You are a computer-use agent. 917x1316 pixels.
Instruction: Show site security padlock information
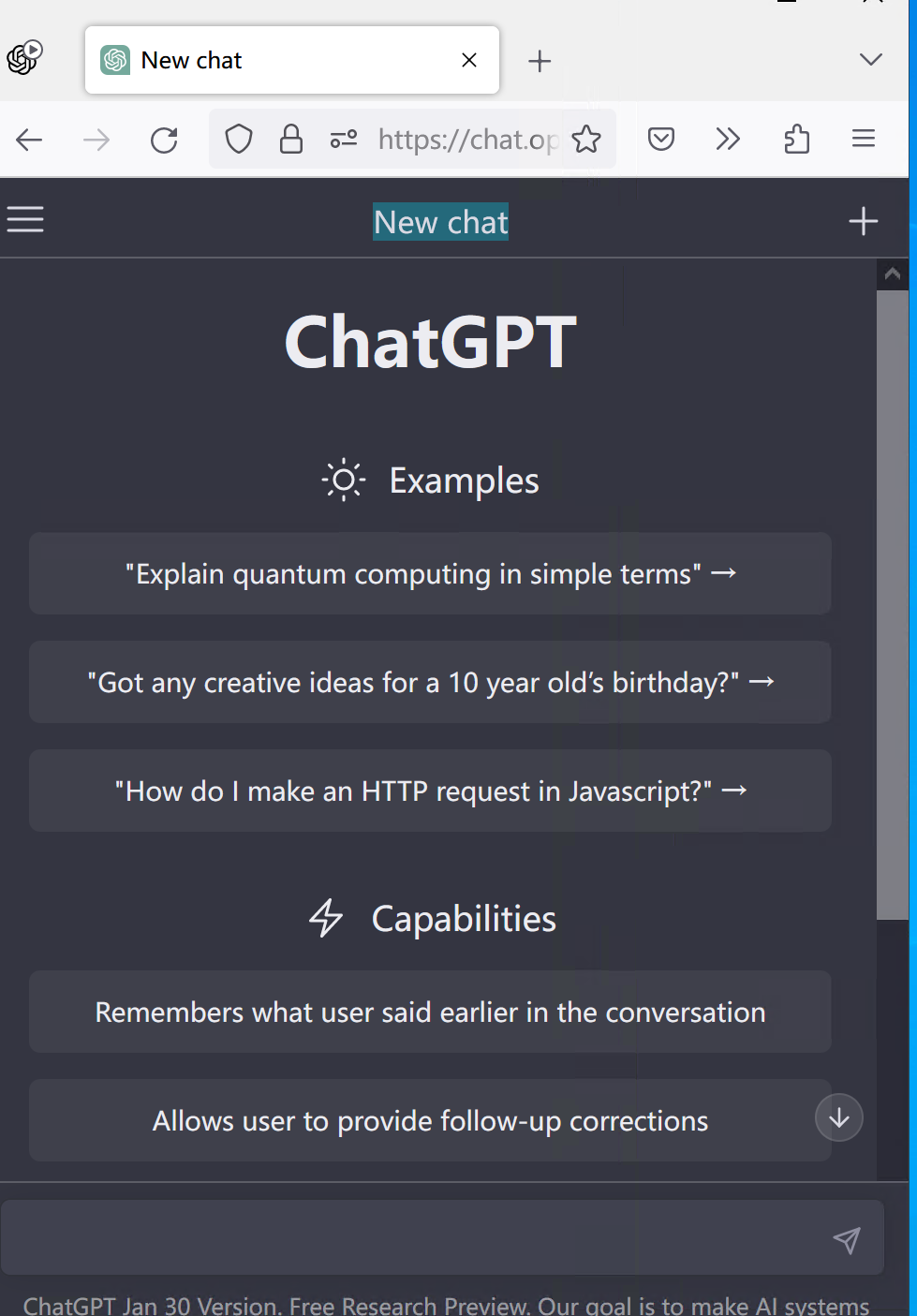[x=291, y=140]
